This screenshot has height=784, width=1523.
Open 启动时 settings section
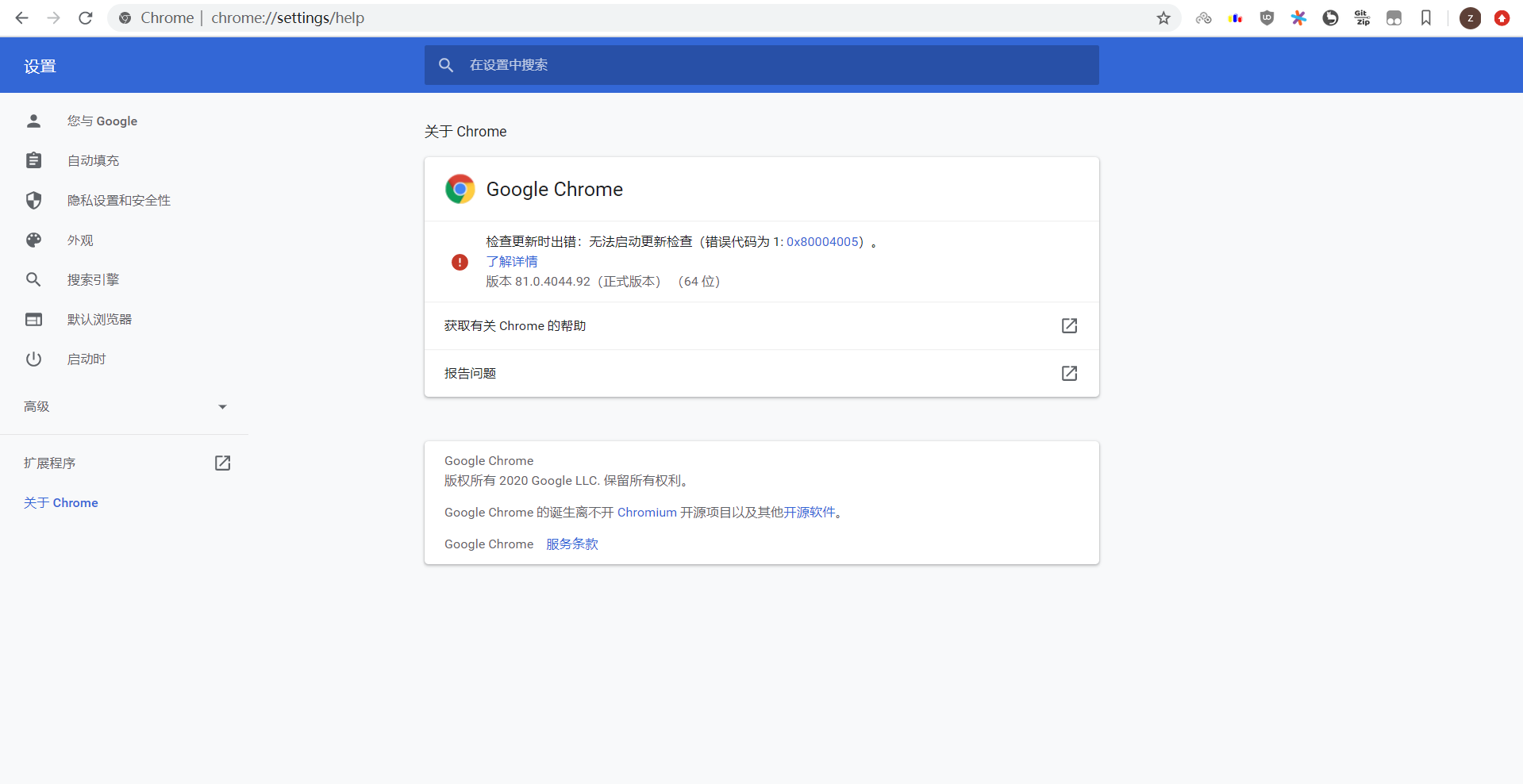click(87, 359)
